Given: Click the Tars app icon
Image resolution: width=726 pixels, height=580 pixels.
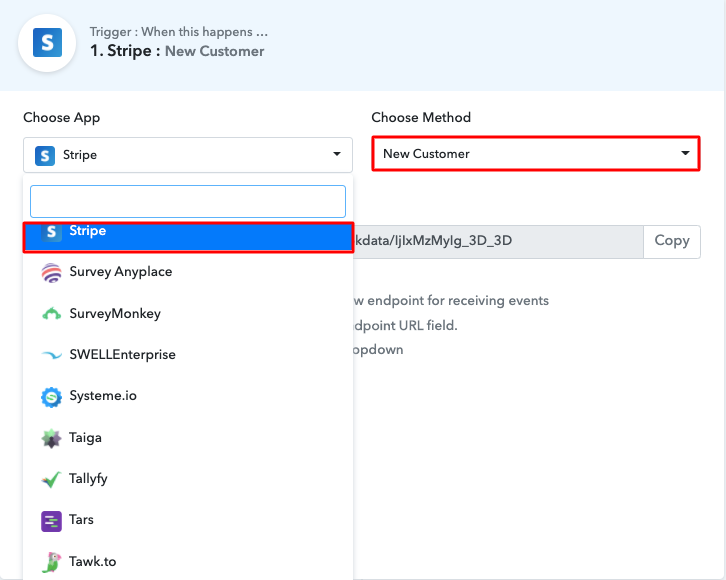Looking at the screenshot, I should pyautogui.click(x=51, y=521).
